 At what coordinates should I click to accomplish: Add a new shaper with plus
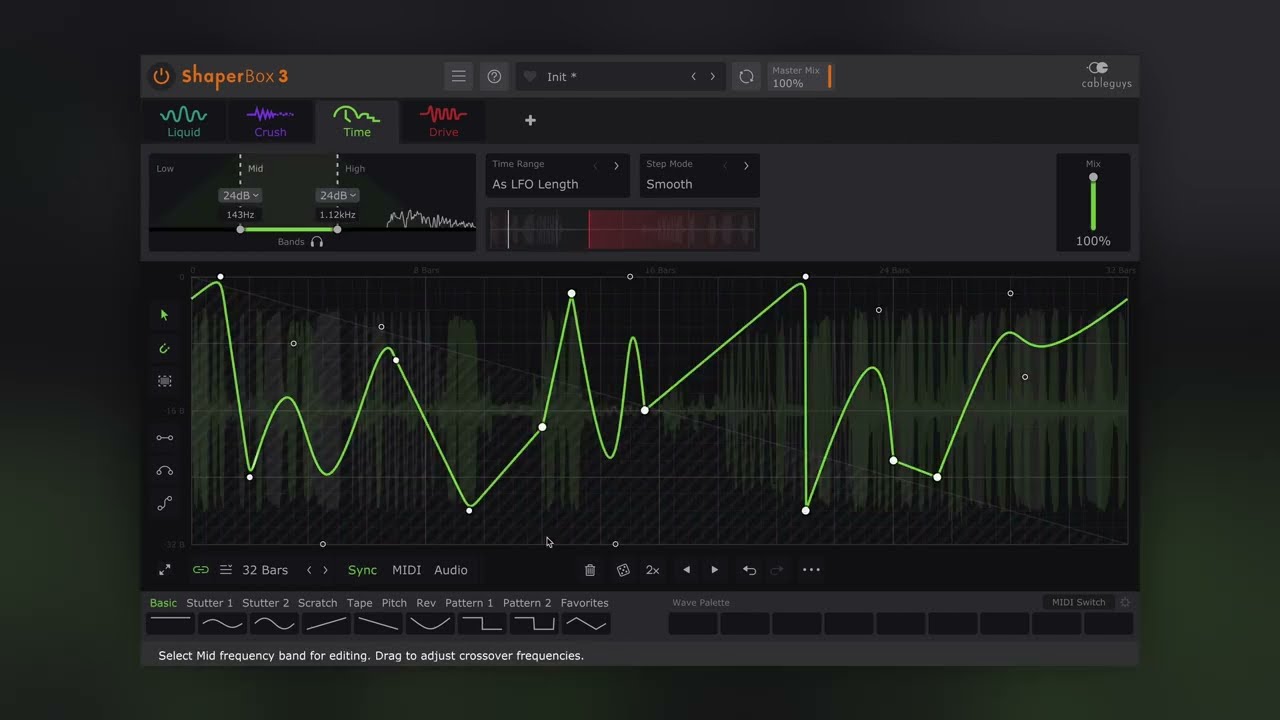click(x=530, y=121)
